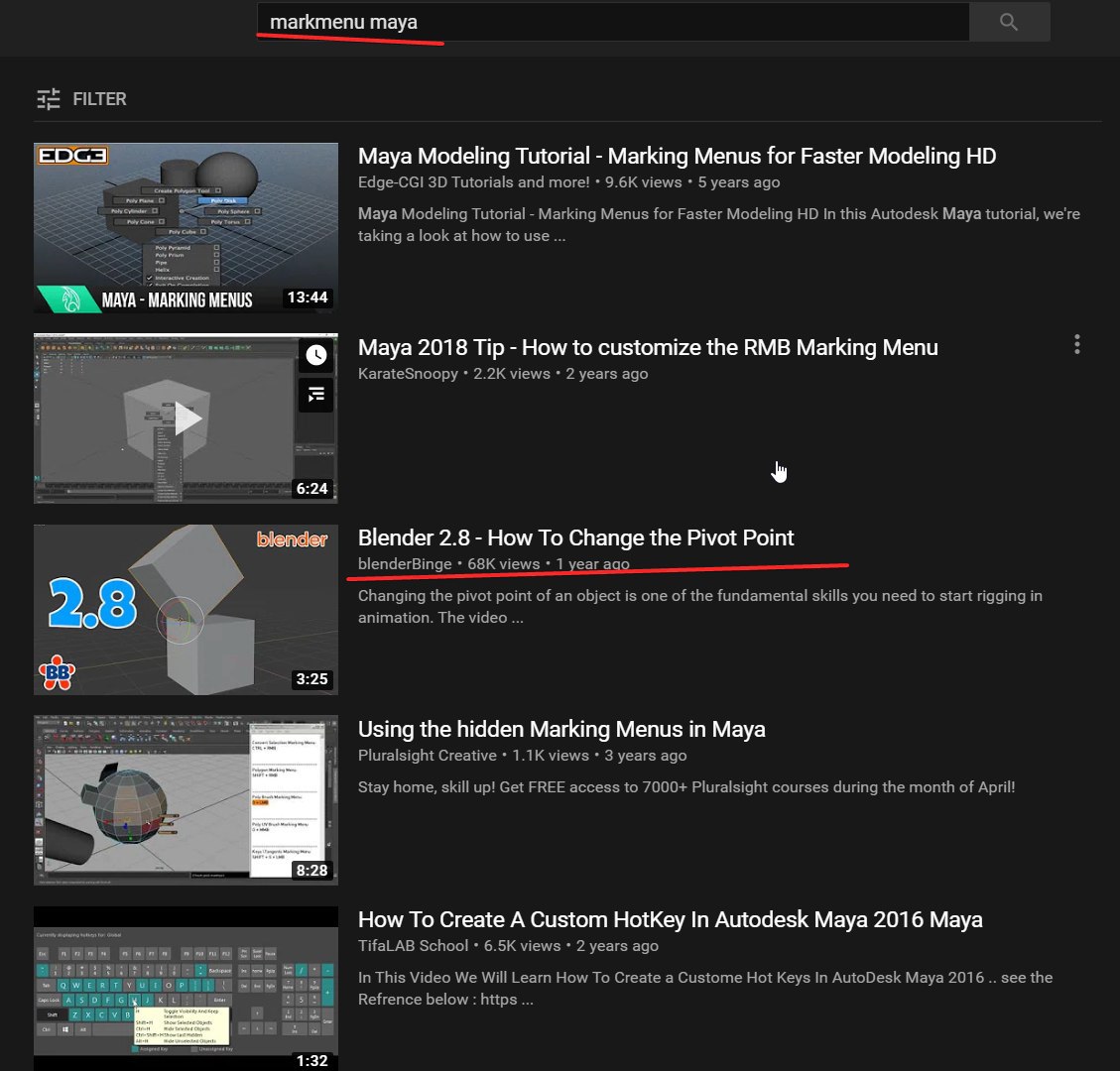Screen dimensions: 1120x1071
Task: Click the 6:24 duration badge
Action: pyautogui.click(x=312, y=488)
